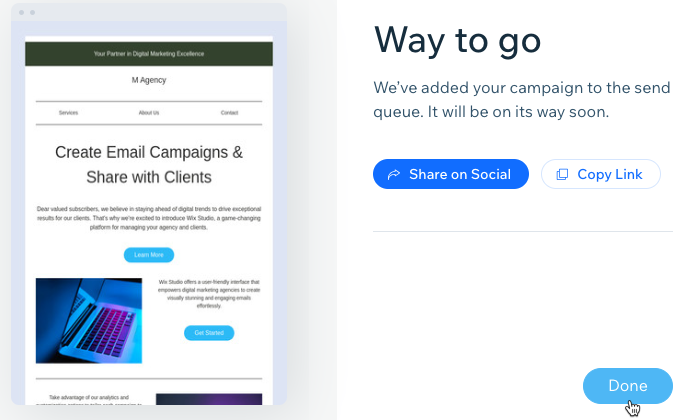Viewport: 681px width, 420px height.
Task: Click Get Started in the email preview
Action: [209, 333]
